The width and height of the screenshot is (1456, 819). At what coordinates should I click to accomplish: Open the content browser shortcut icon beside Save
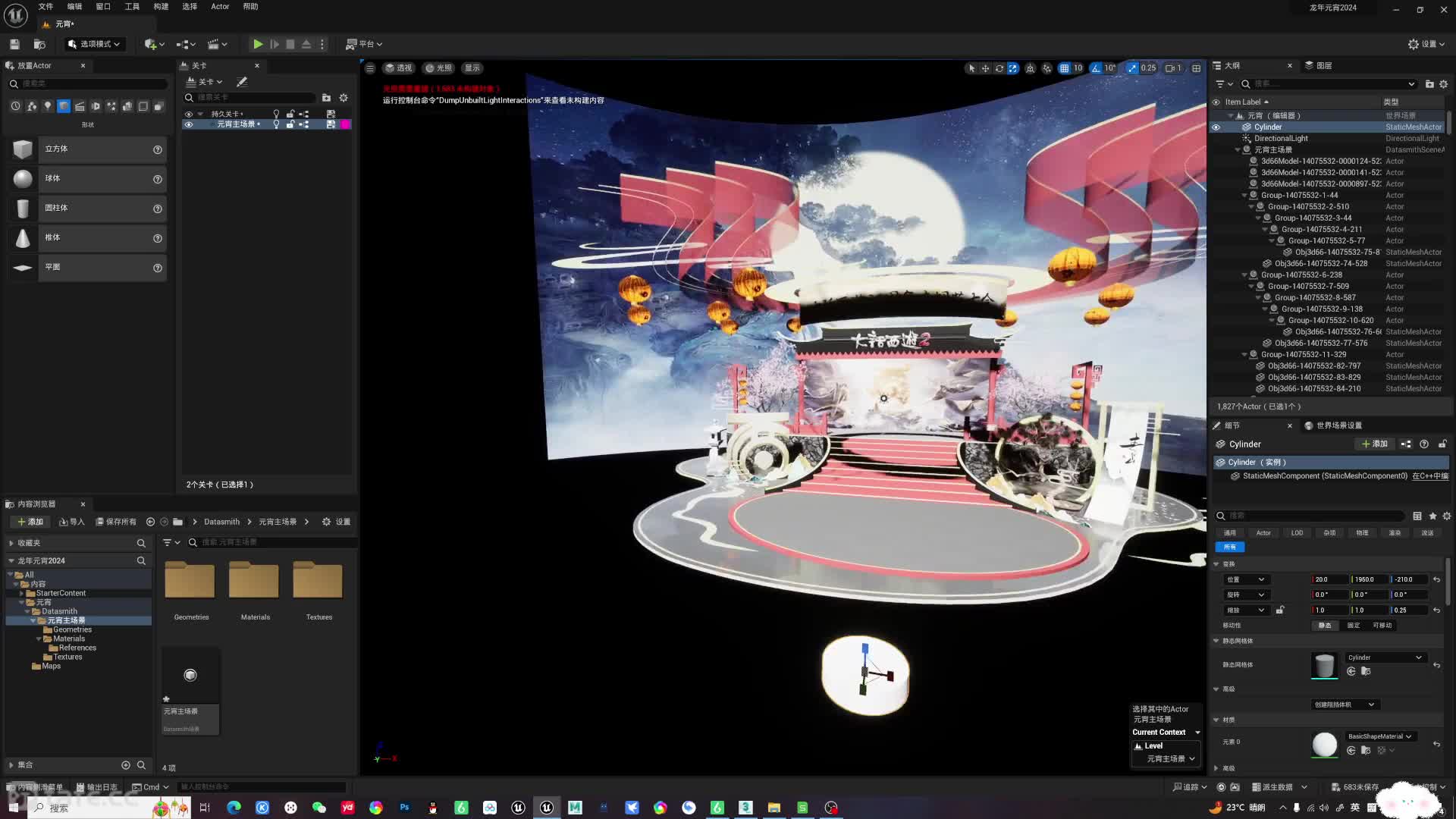click(39, 45)
